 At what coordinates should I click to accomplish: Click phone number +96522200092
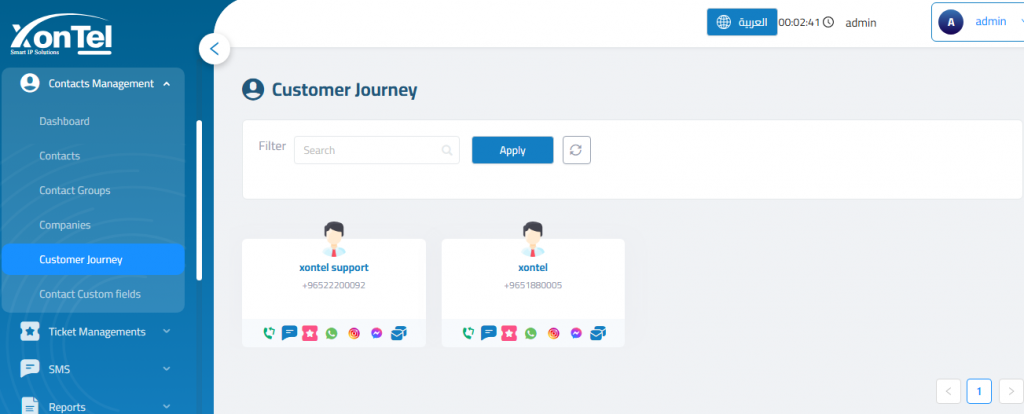[x=334, y=286]
